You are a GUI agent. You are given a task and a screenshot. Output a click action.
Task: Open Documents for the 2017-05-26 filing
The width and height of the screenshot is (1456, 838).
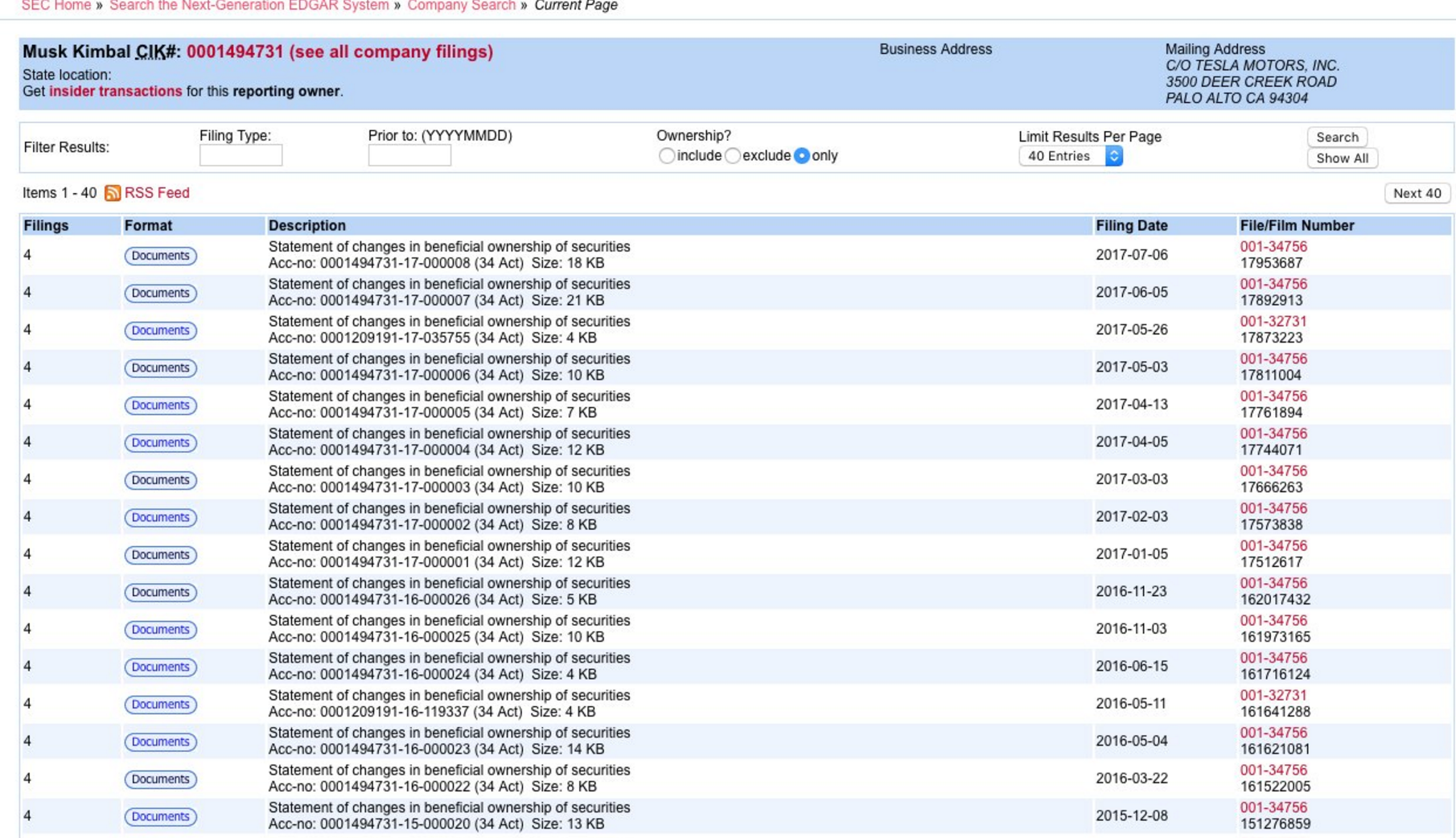tap(160, 331)
